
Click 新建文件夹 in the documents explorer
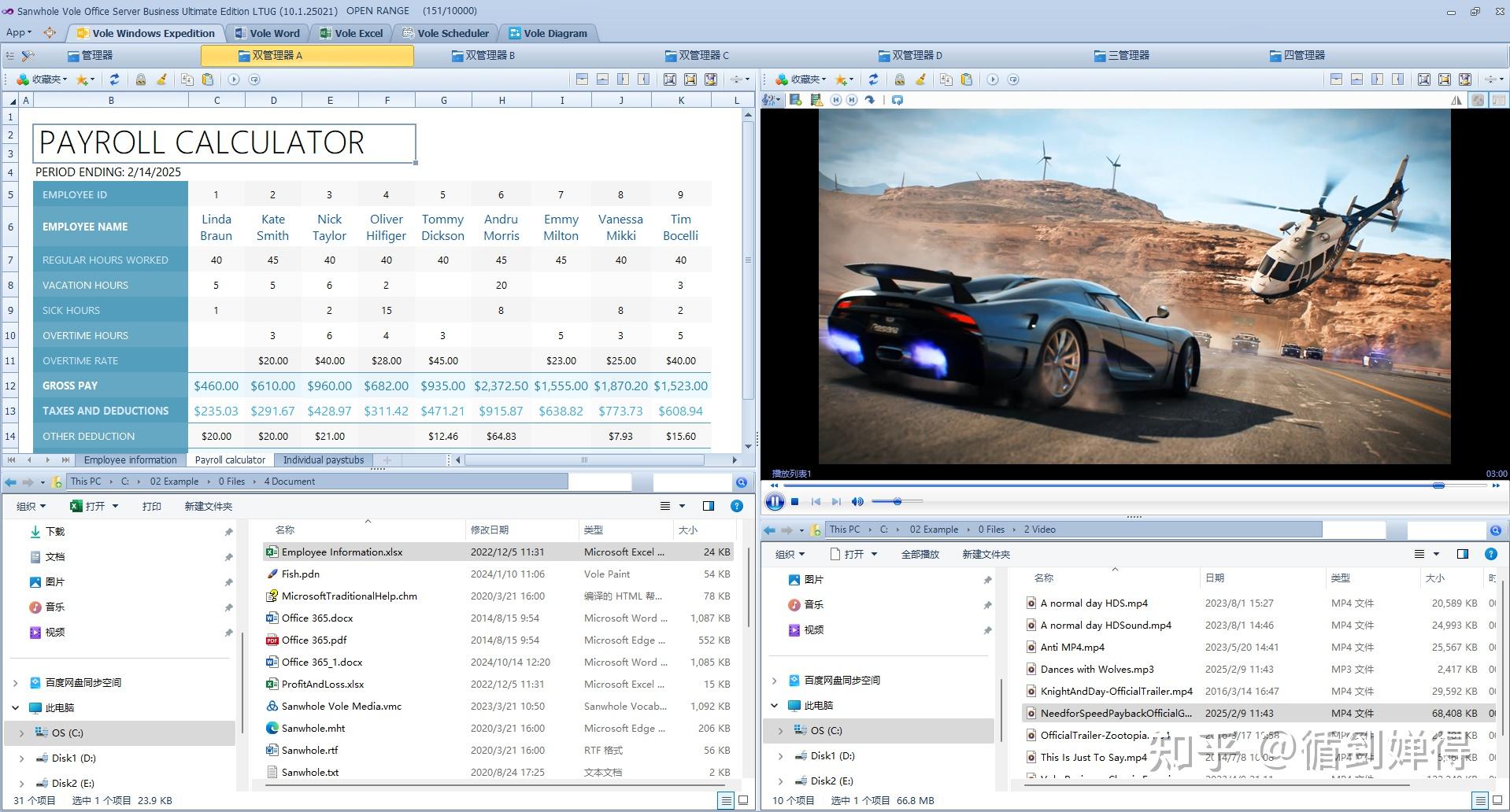208,506
